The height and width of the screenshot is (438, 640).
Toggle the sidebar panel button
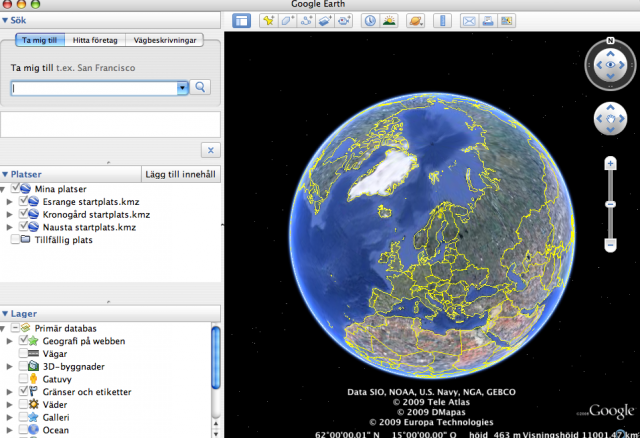tap(241, 20)
